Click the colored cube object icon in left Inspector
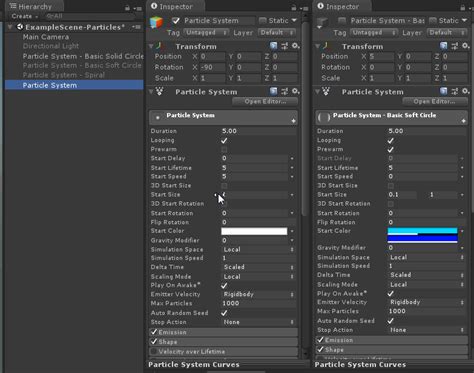This screenshot has height=373, width=474. click(157, 22)
